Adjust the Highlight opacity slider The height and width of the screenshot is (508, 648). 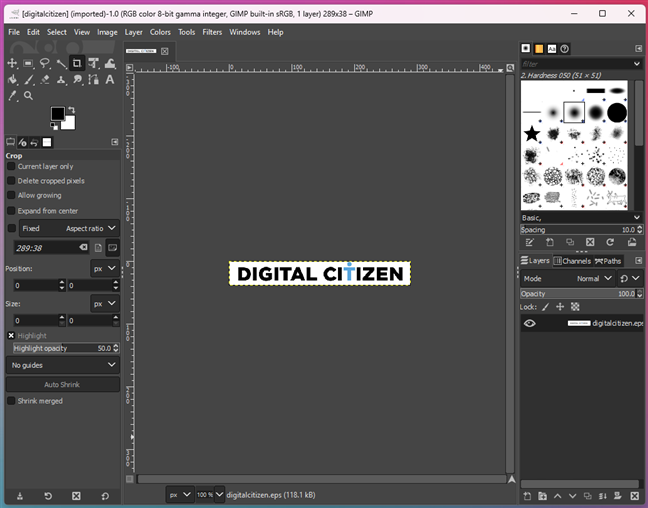coord(63,348)
